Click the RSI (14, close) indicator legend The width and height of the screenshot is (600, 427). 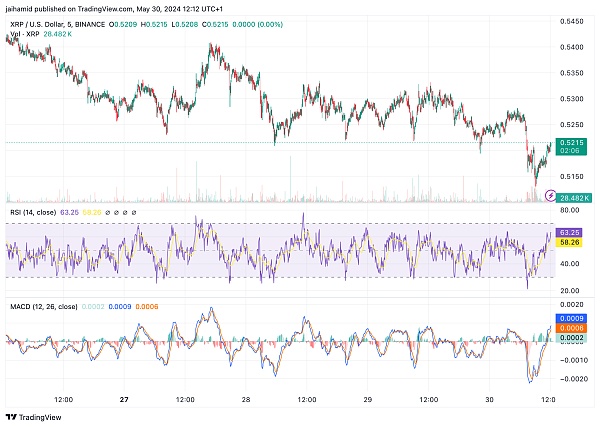38,213
